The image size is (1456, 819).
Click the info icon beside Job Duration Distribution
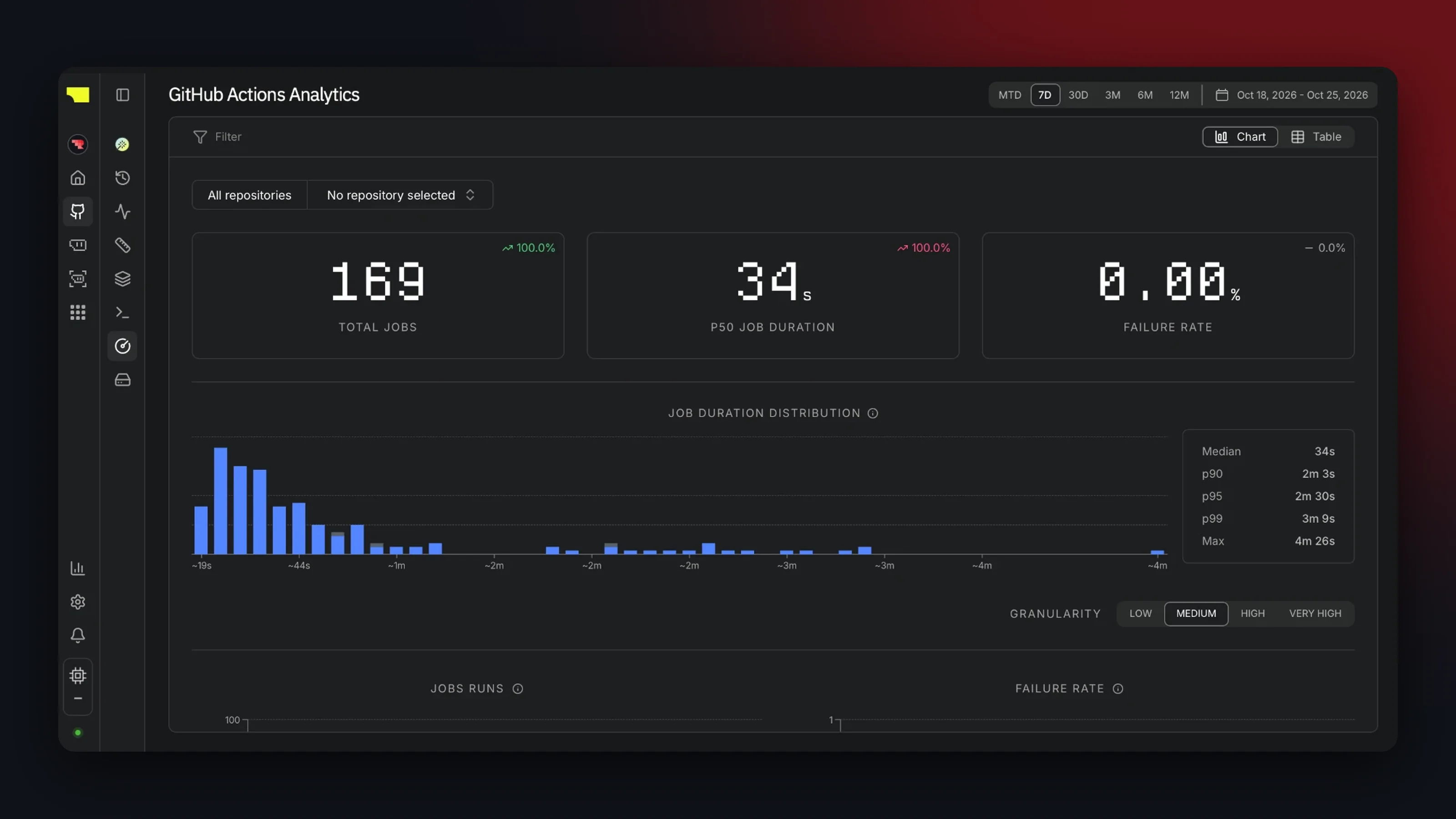click(873, 413)
